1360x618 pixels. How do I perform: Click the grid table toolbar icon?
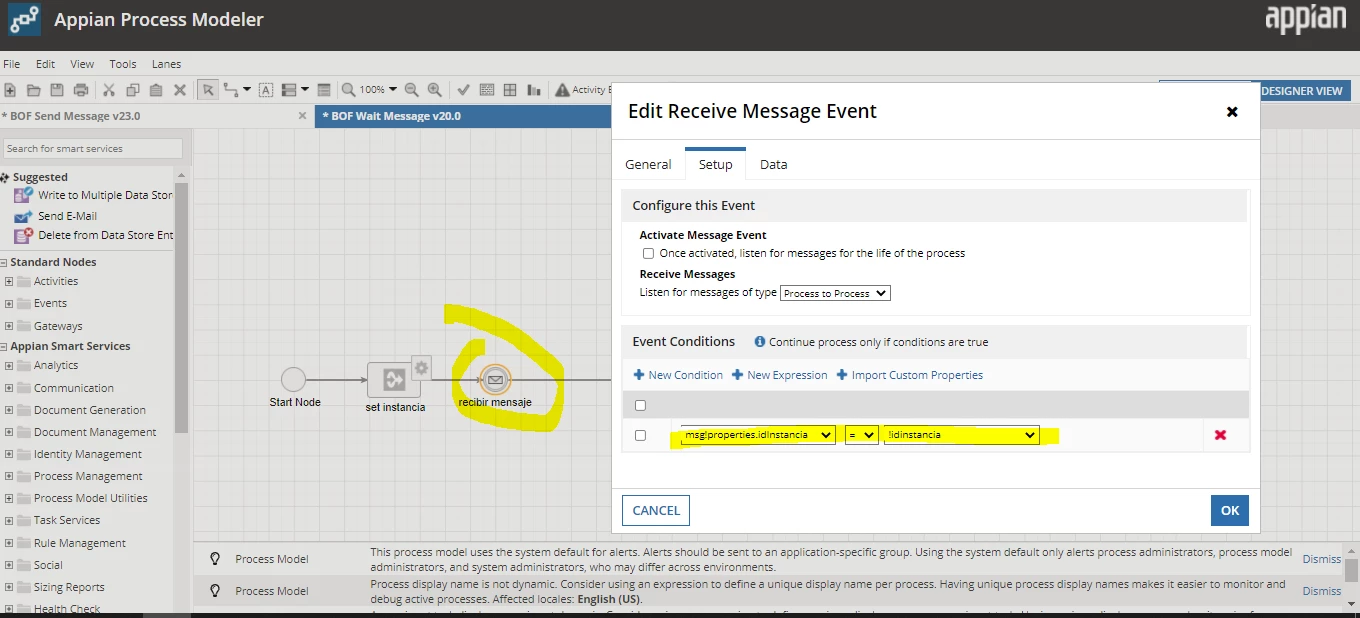tap(510, 89)
